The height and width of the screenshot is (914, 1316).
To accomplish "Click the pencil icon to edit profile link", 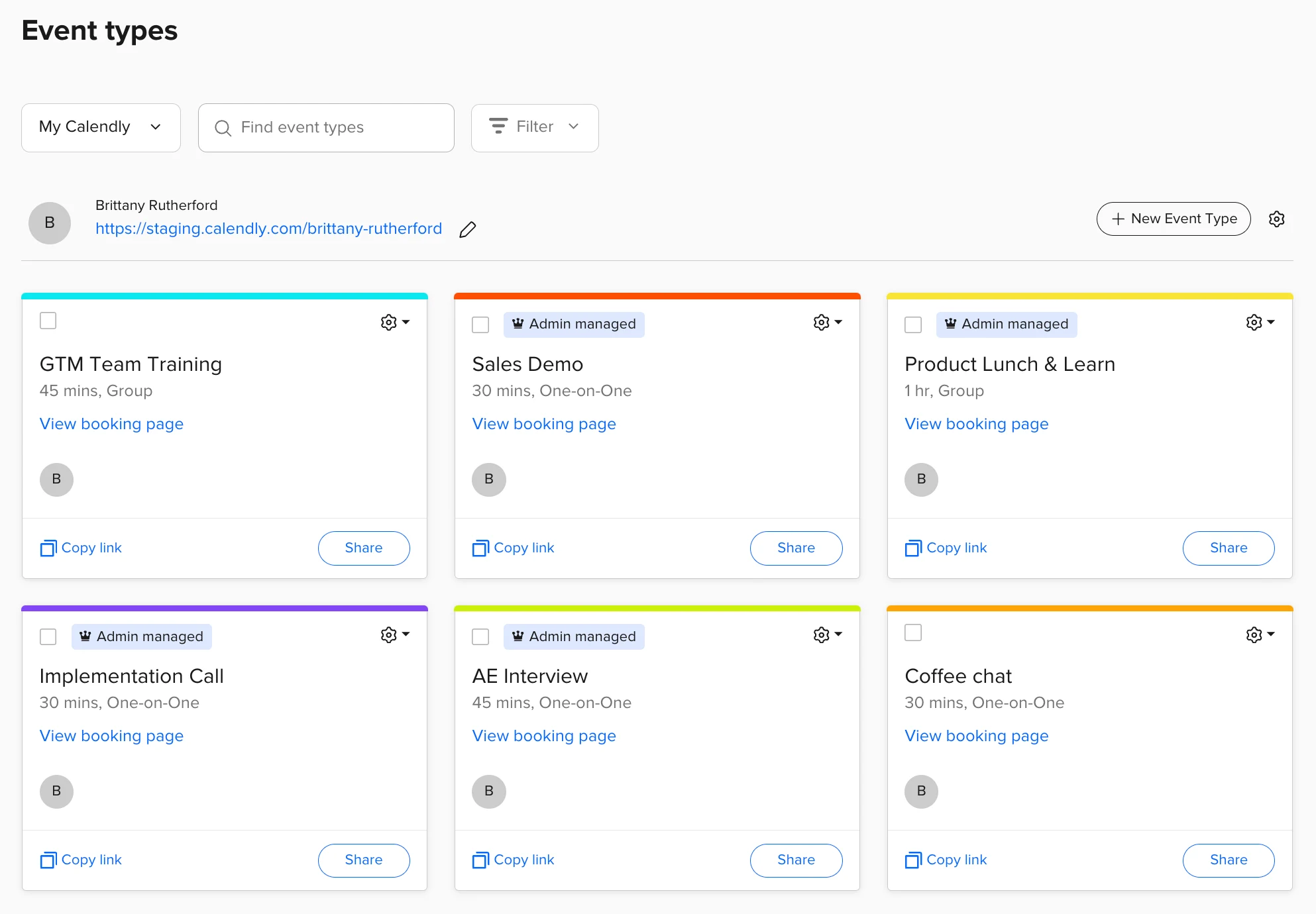I will point(468,229).
